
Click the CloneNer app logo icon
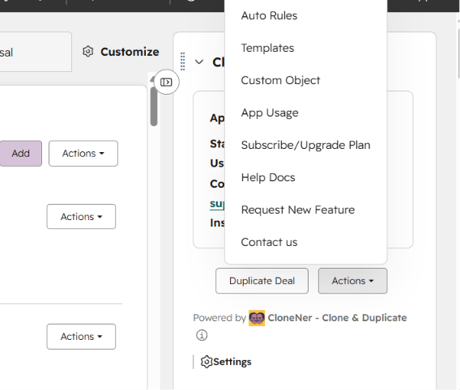point(257,318)
